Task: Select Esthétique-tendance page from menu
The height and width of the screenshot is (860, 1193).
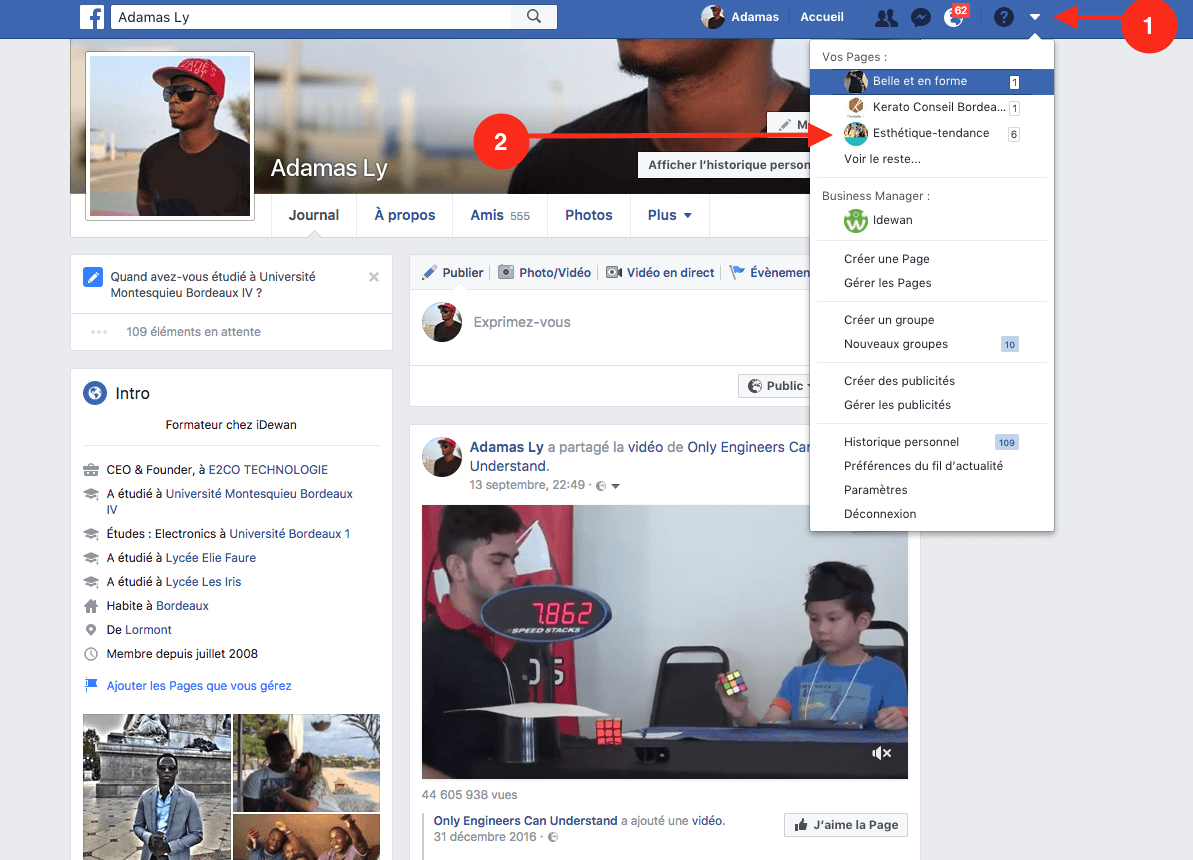Action: [930, 133]
